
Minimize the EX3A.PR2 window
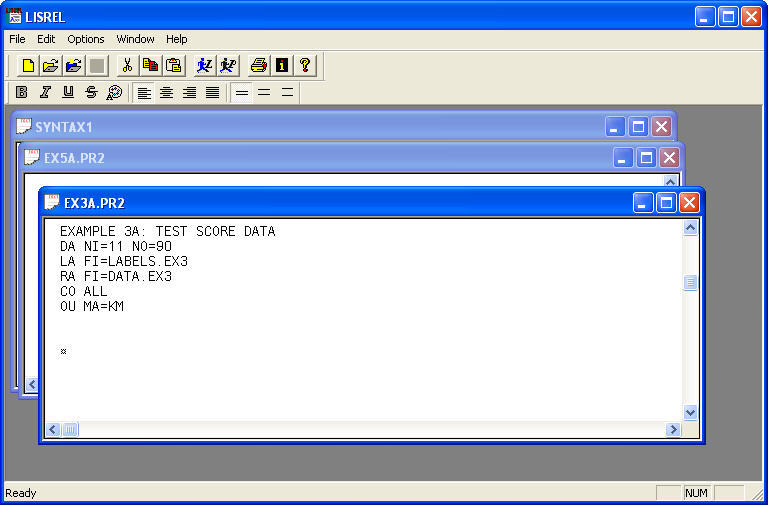click(643, 203)
